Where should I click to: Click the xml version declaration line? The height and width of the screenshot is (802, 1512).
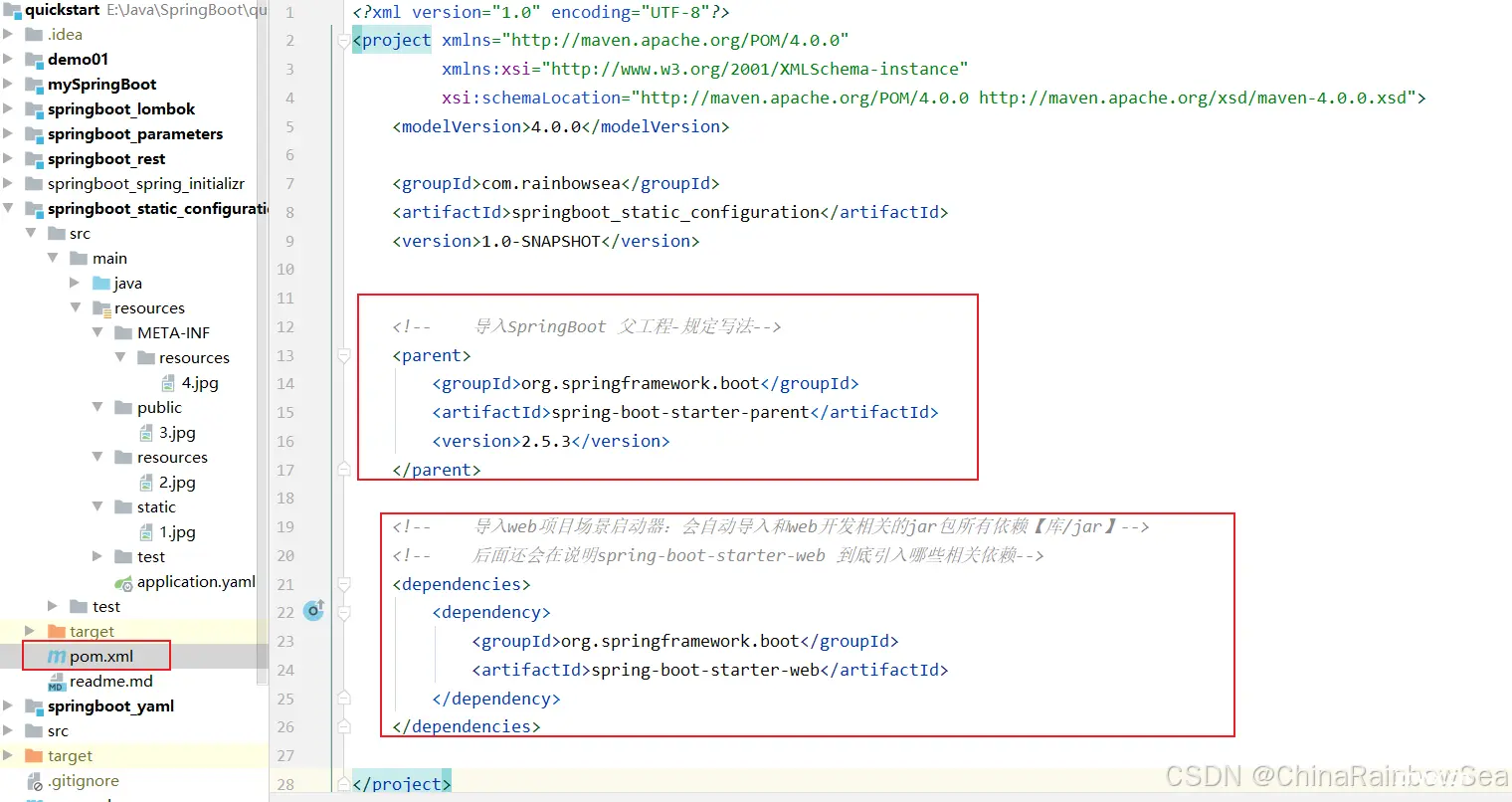541,12
